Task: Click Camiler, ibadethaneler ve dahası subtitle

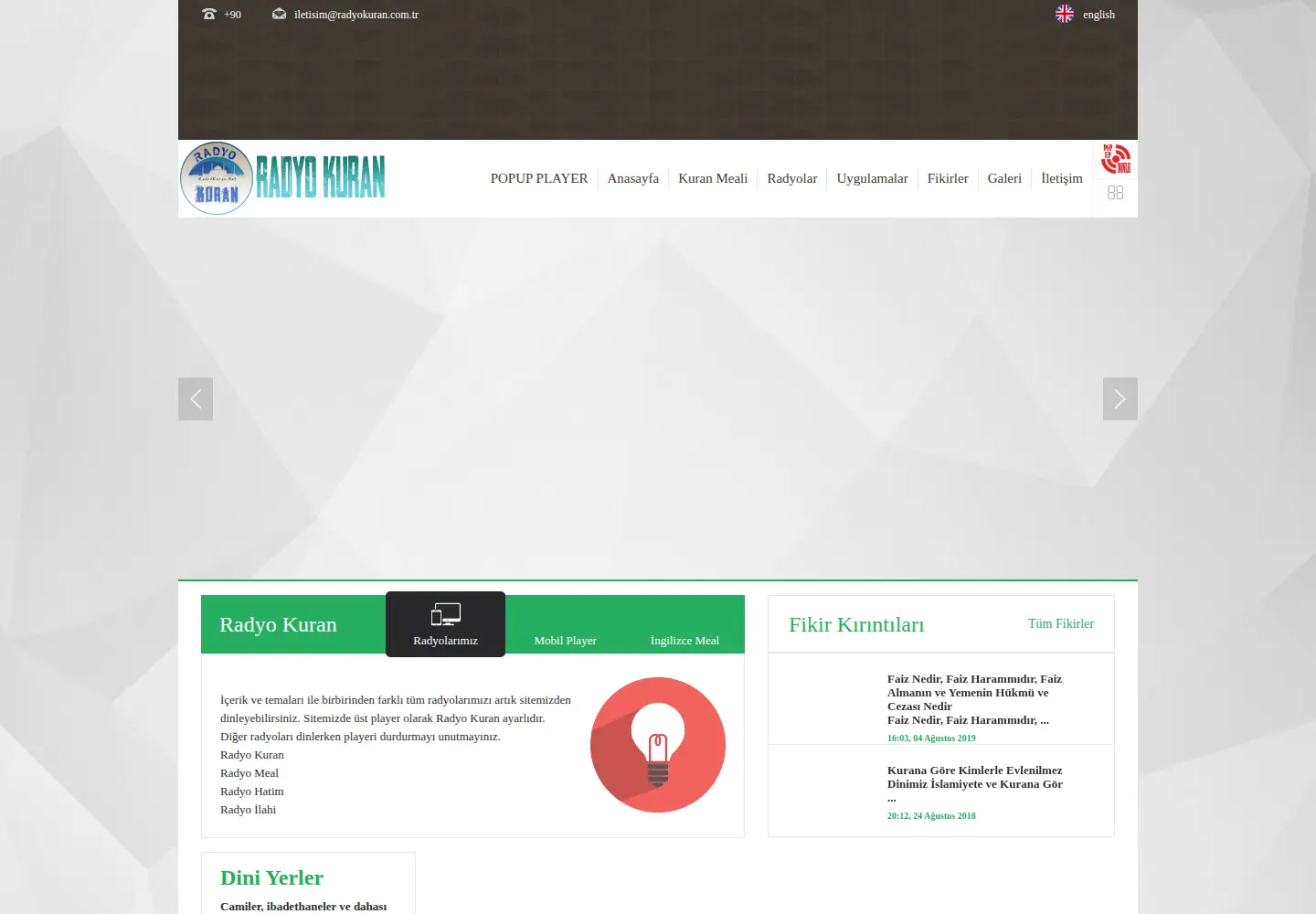Action: [303, 907]
